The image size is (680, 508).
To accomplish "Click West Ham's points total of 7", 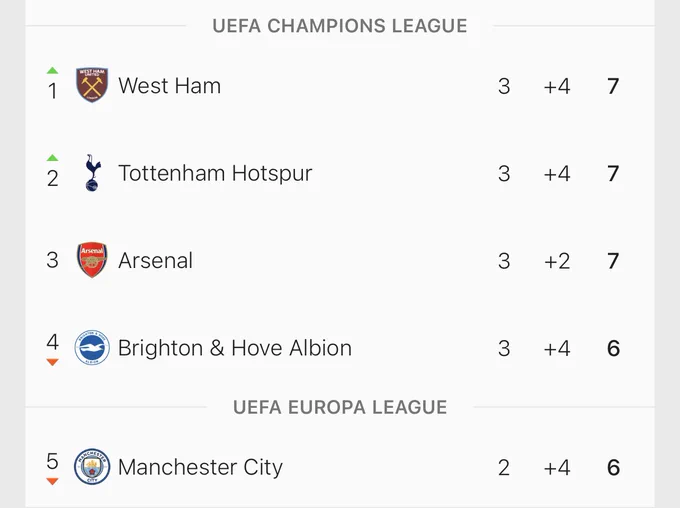I will point(613,86).
